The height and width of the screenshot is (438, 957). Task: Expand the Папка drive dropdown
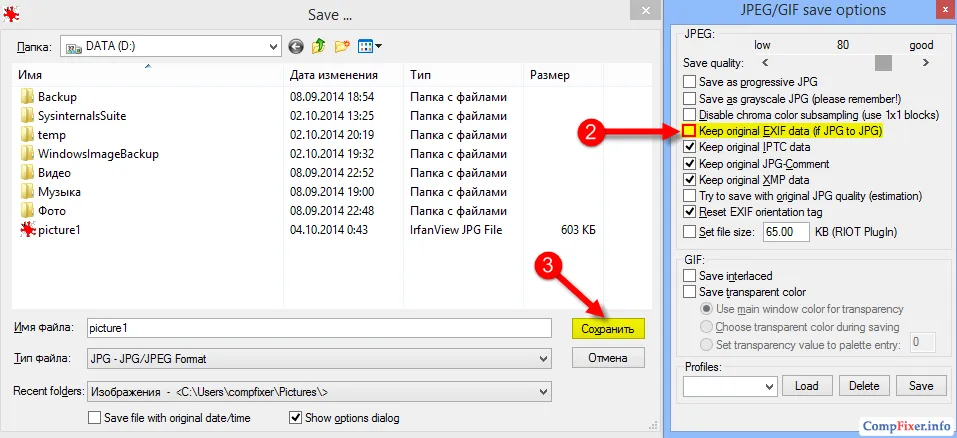pyautogui.click(x=273, y=46)
